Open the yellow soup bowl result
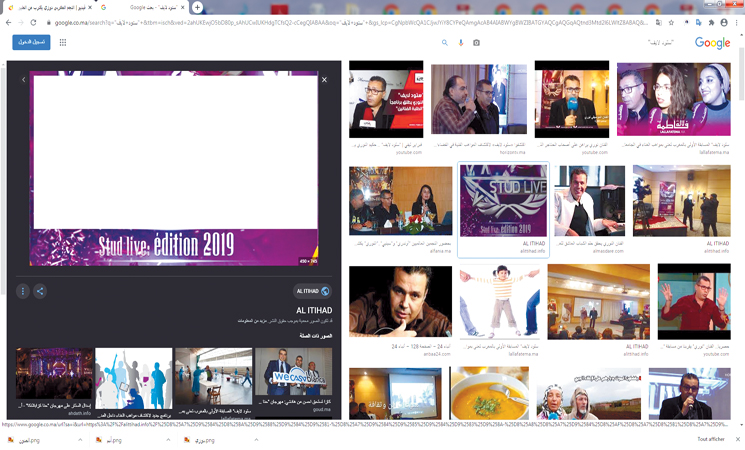Image resolution: width=745 pixels, height=450 pixels. pyautogui.click(x=489, y=393)
